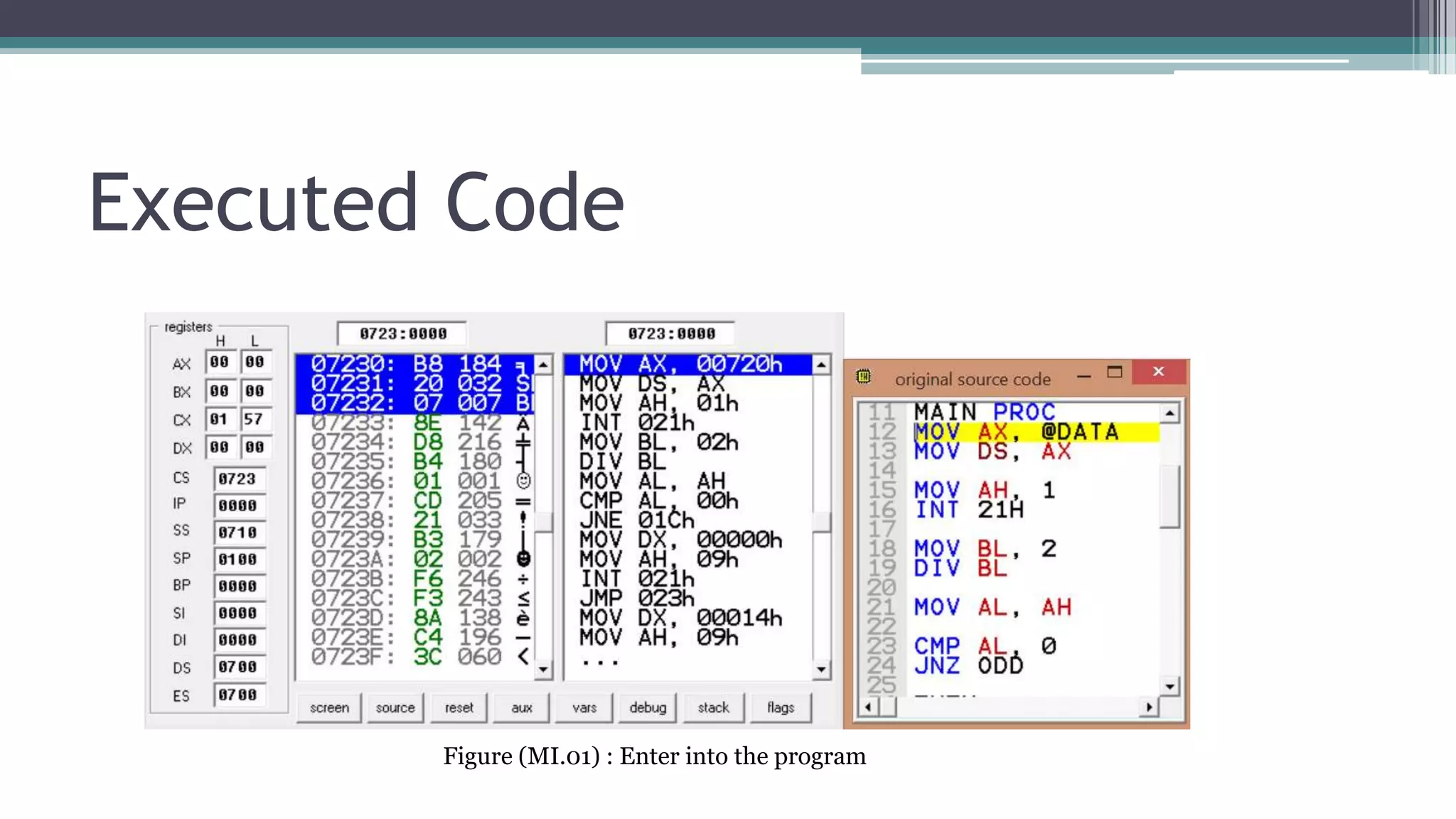This screenshot has width=1456, height=819.
Task: Show the vars window
Action: pyautogui.click(x=584, y=707)
